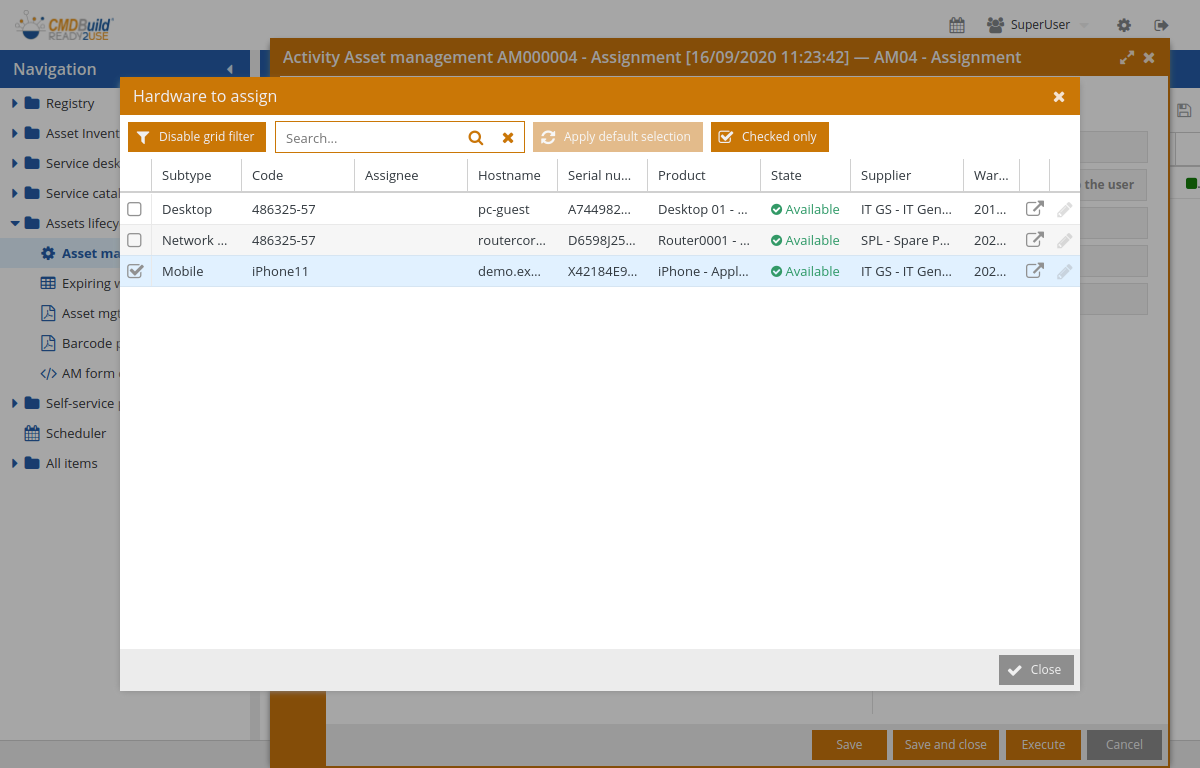Viewport: 1200px width, 768px height.
Task: Open the administration gear icon
Action: 1124,25
